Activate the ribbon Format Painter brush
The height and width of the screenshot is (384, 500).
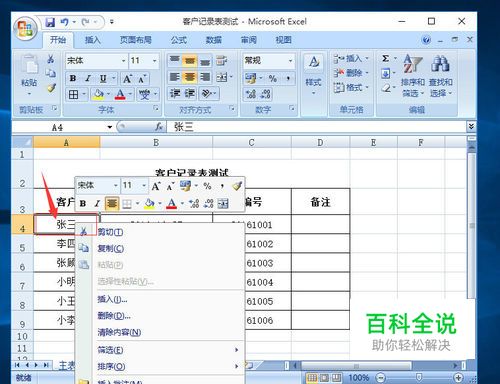coord(51,88)
